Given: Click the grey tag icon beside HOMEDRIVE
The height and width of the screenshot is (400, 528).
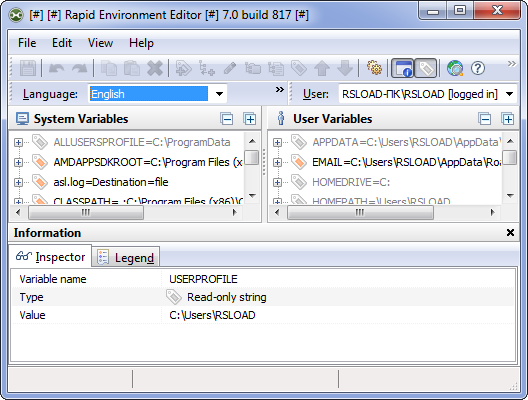Looking at the screenshot, I should 299,182.
